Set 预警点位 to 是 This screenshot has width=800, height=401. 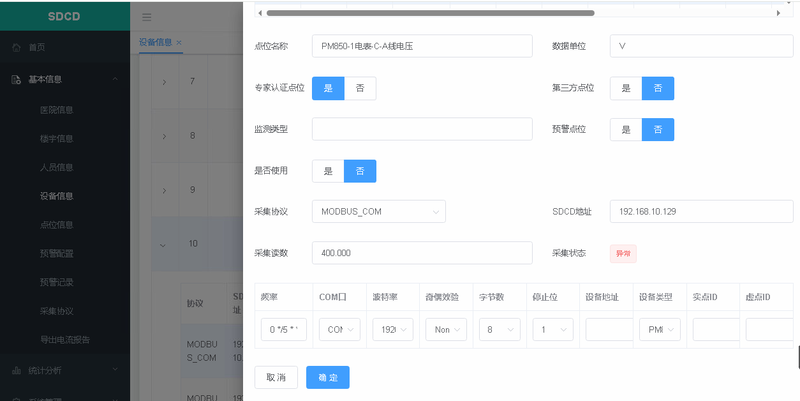[x=626, y=130]
